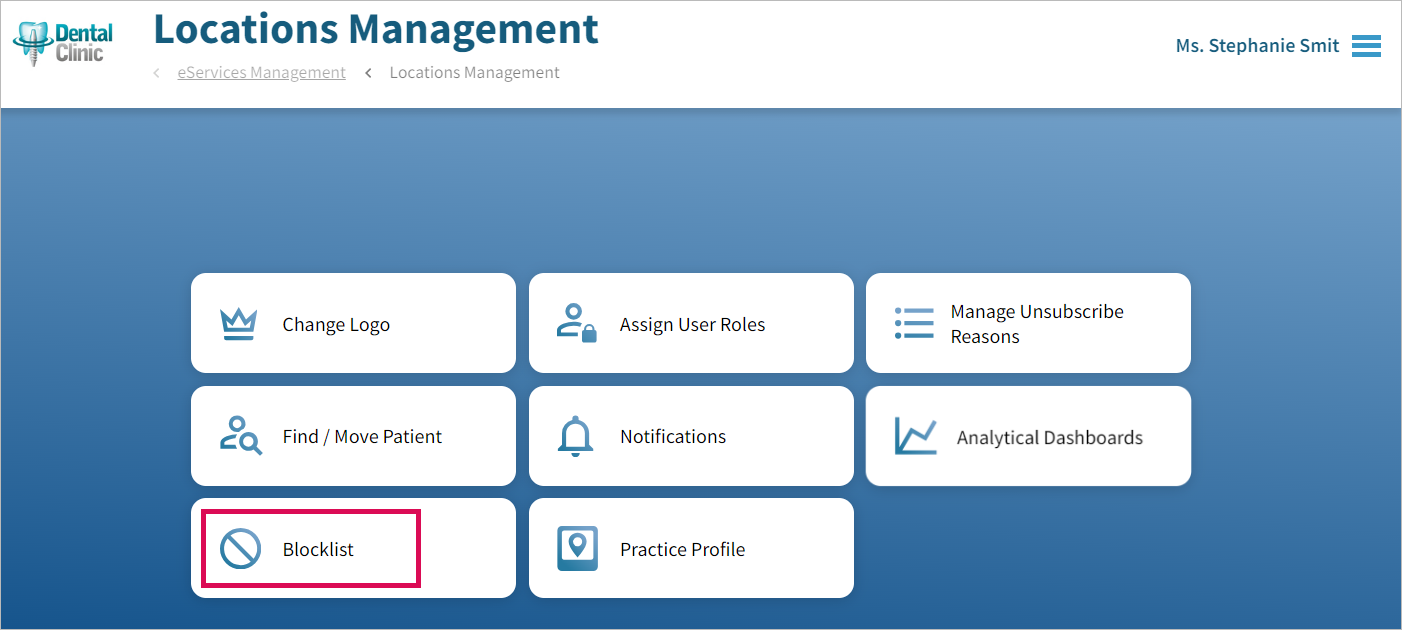Open the Ms. Stephanie Smit user name
Screen dimensions: 1402x630
[x=1257, y=46]
